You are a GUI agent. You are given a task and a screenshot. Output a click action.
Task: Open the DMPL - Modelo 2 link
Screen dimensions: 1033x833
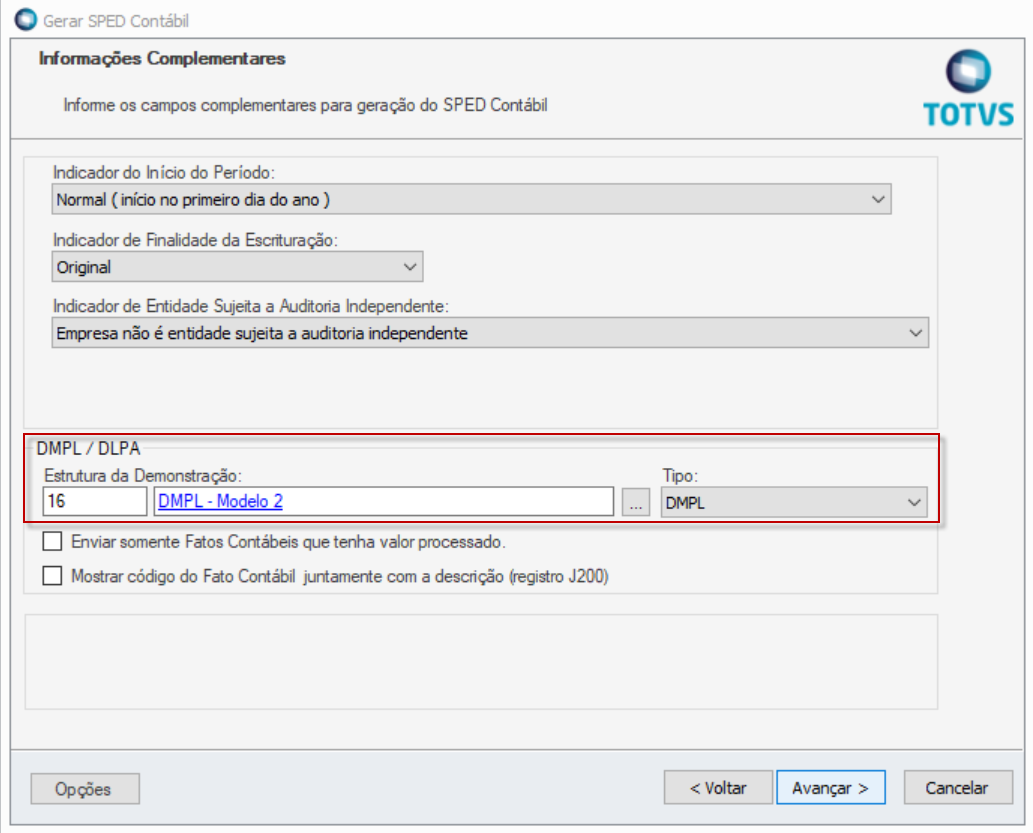pos(220,502)
